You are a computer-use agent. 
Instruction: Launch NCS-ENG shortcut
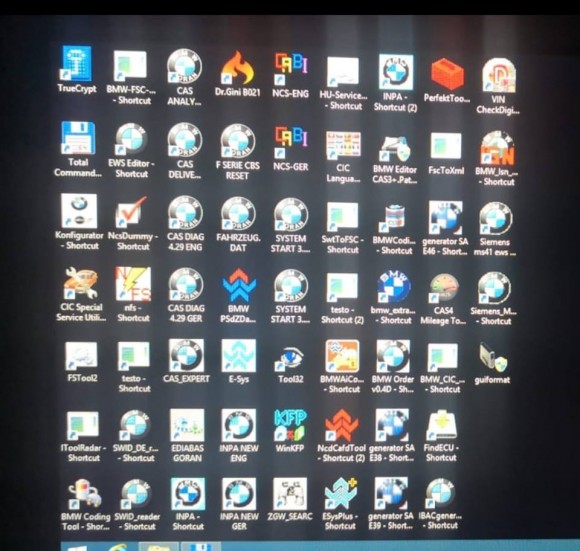[290, 69]
